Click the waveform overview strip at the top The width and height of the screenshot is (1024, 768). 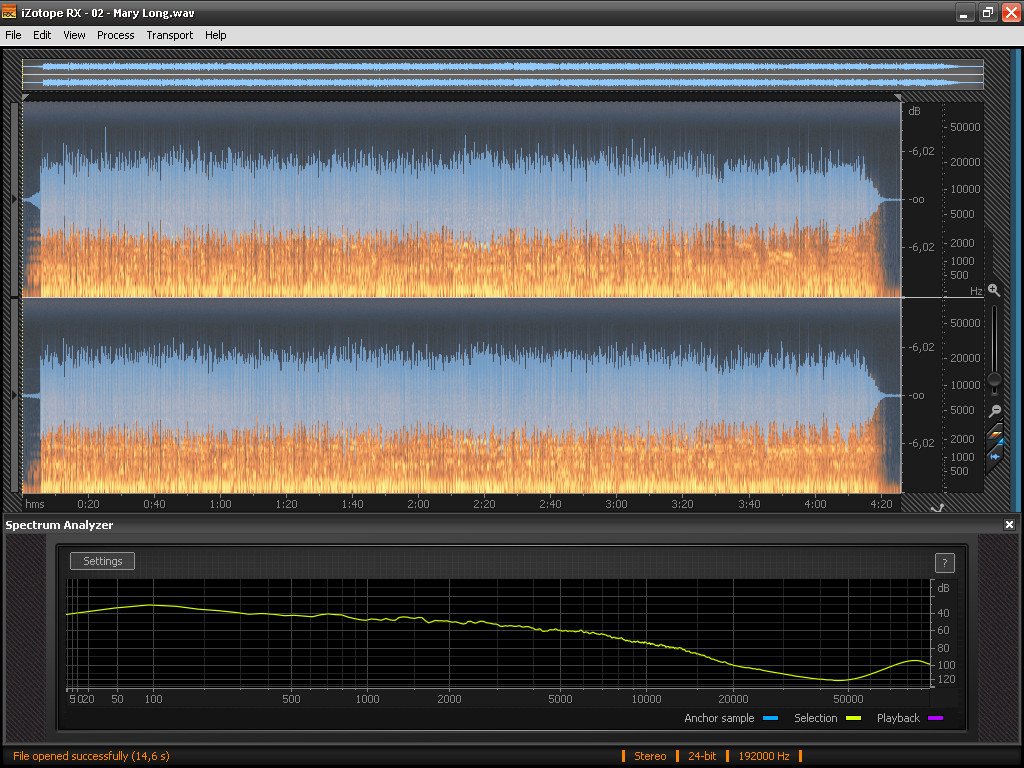click(x=500, y=75)
